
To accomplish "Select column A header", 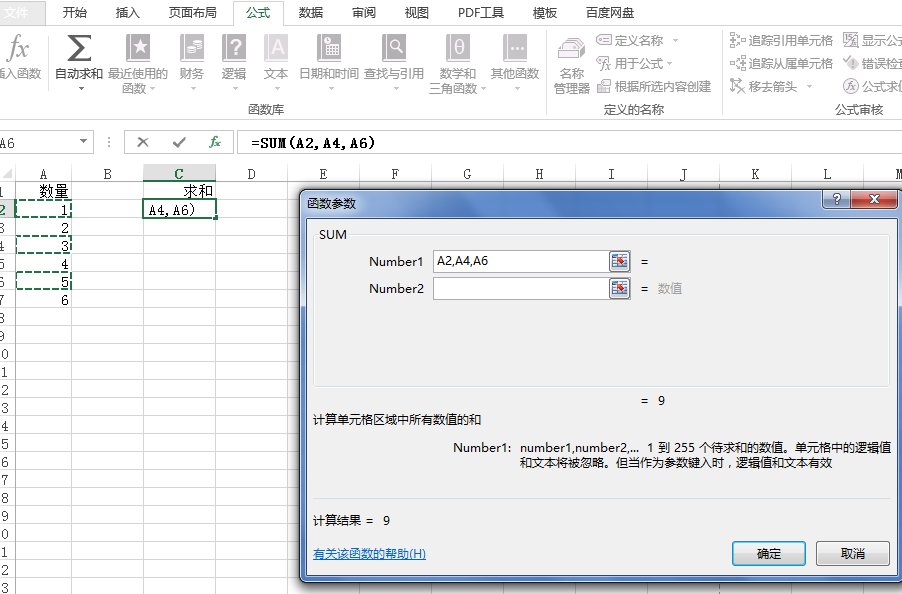I will [x=43, y=174].
